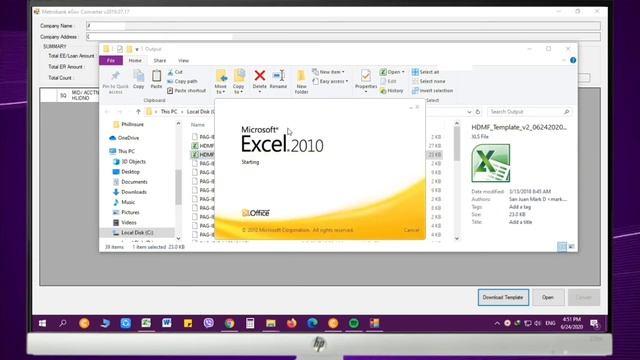
Task: Click the Rename icon
Action: 278,76
